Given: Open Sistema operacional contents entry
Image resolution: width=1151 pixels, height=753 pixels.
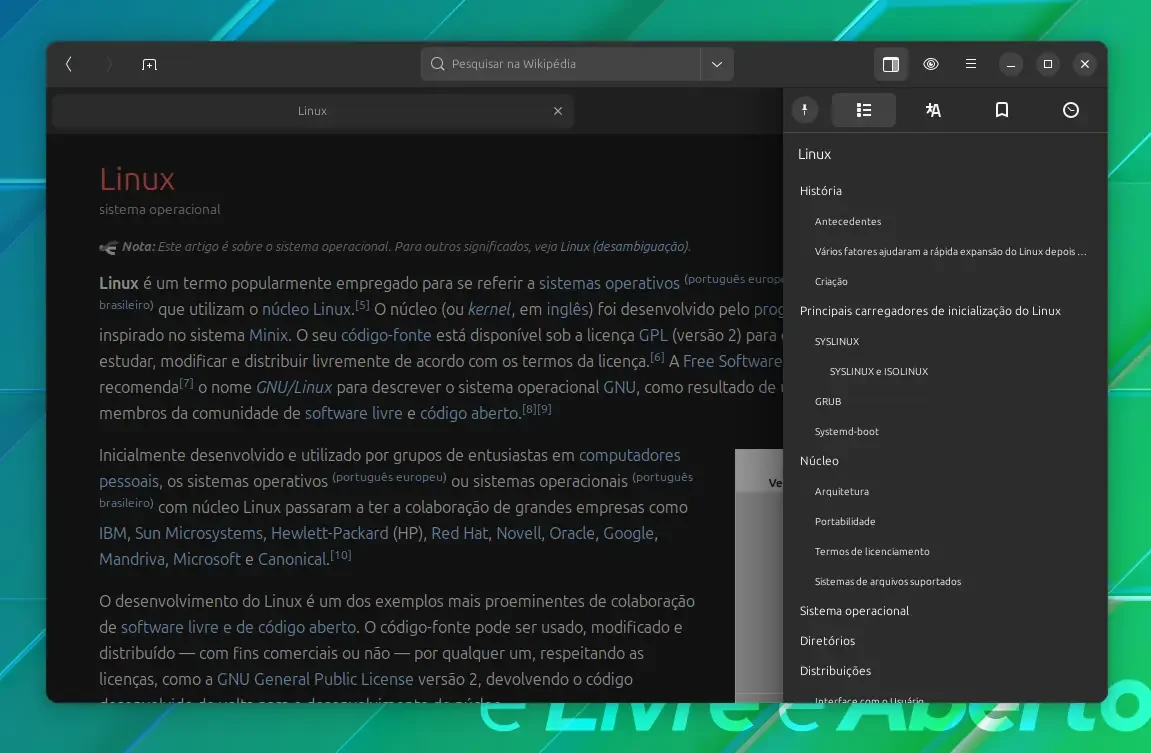Looking at the screenshot, I should click(x=854, y=611).
